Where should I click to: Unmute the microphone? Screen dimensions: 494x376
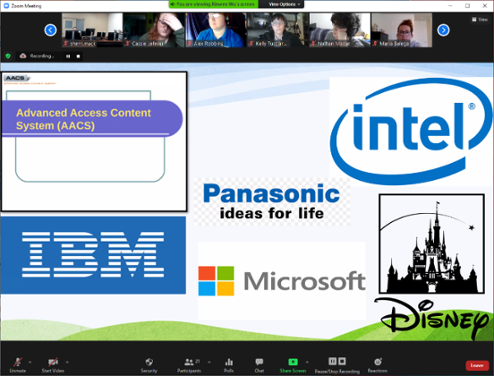(18, 365)
